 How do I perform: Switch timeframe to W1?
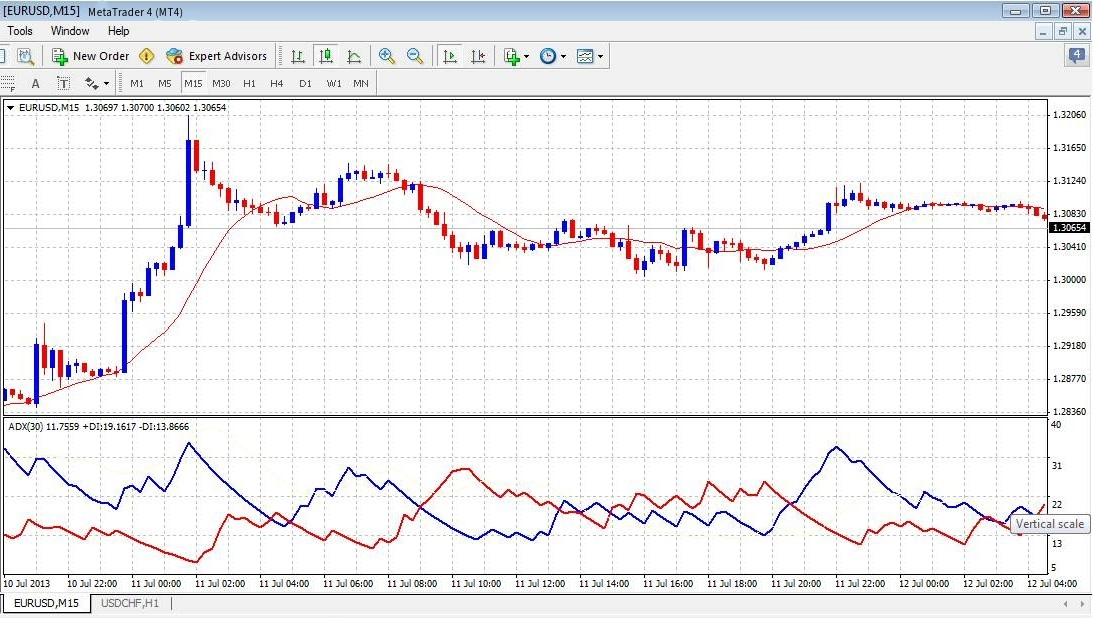pyautogui.click(x=334, y=84)
